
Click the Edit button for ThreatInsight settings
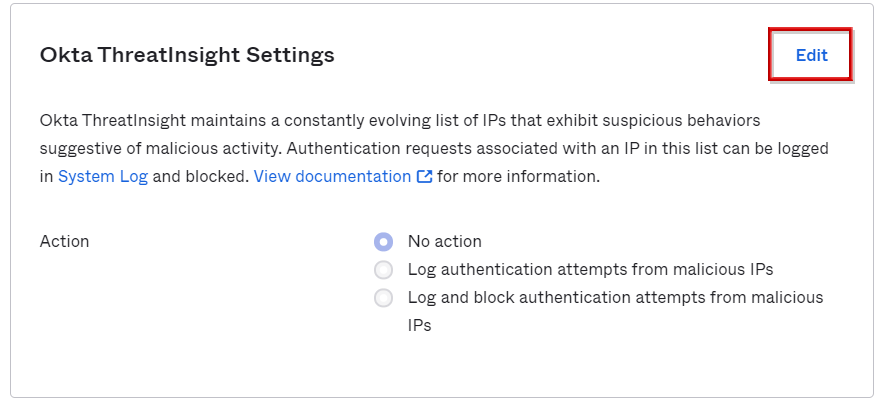[x=811, y=55]
